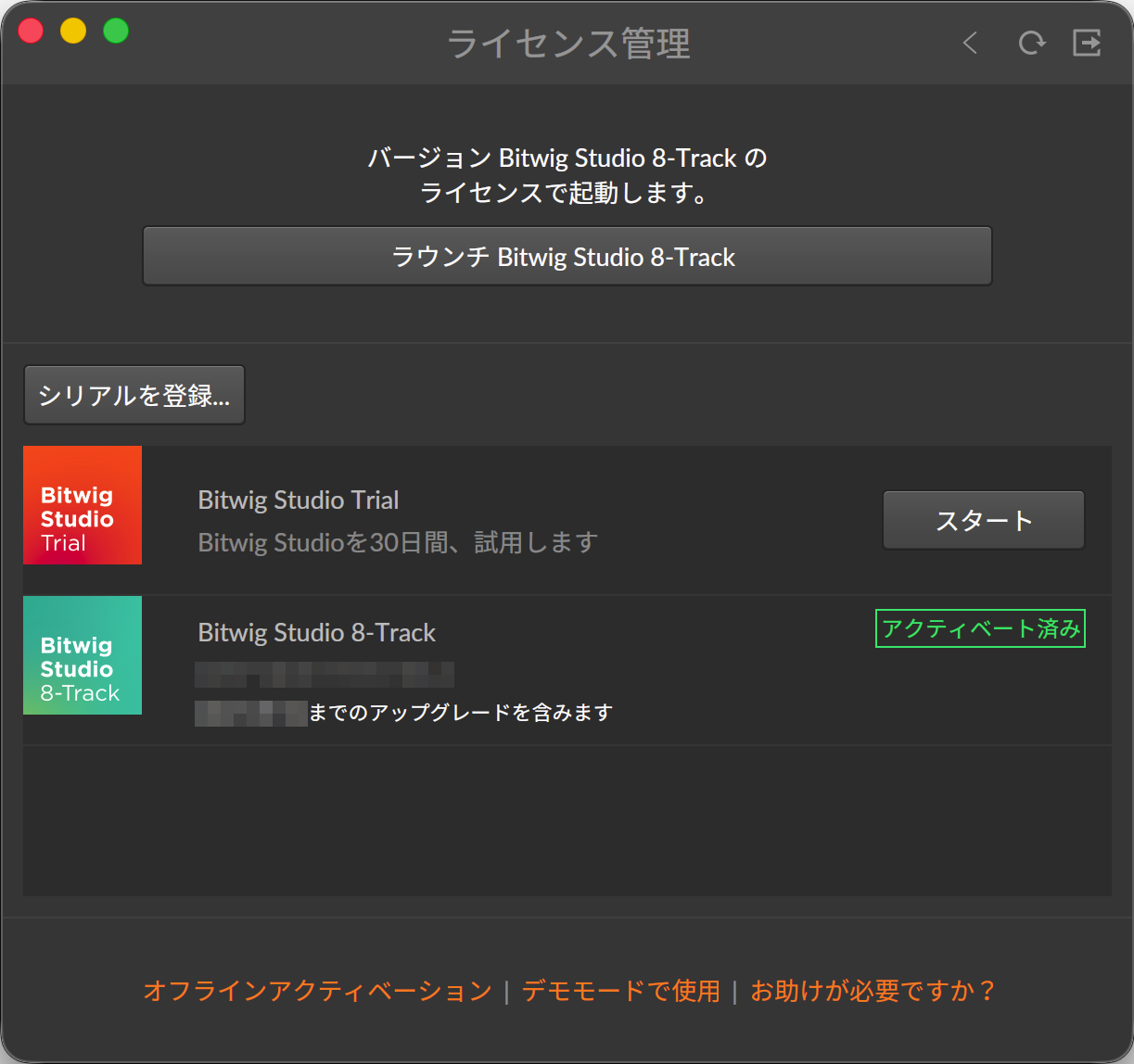This screenshot has height=1064, width=1134.
Task: Open お助けが必要ですか？ help link
Action: (x=873, y=991)
